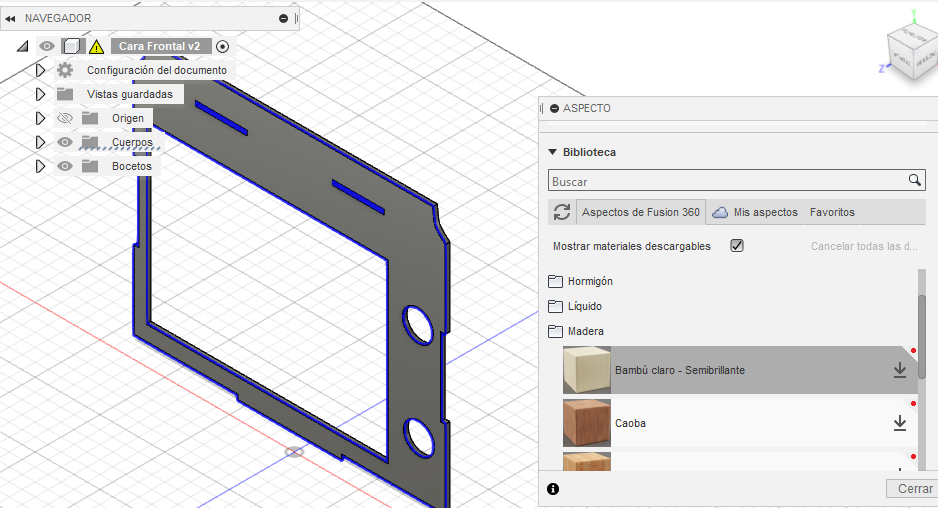Click the Cerrar button
The height and width of the screenshot is (508, 938).
coord(915,488)
